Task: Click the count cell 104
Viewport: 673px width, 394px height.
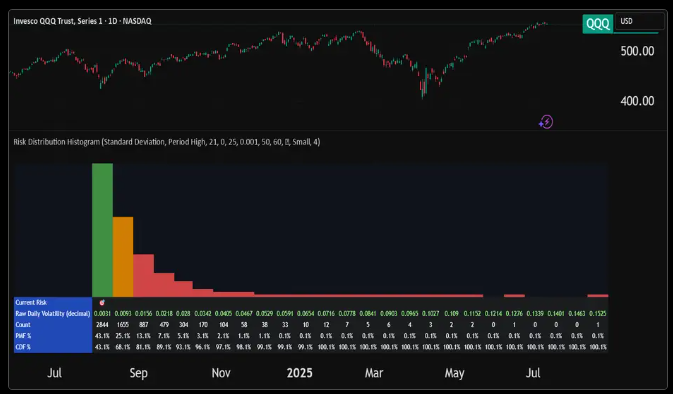Action: pos(223,325)
